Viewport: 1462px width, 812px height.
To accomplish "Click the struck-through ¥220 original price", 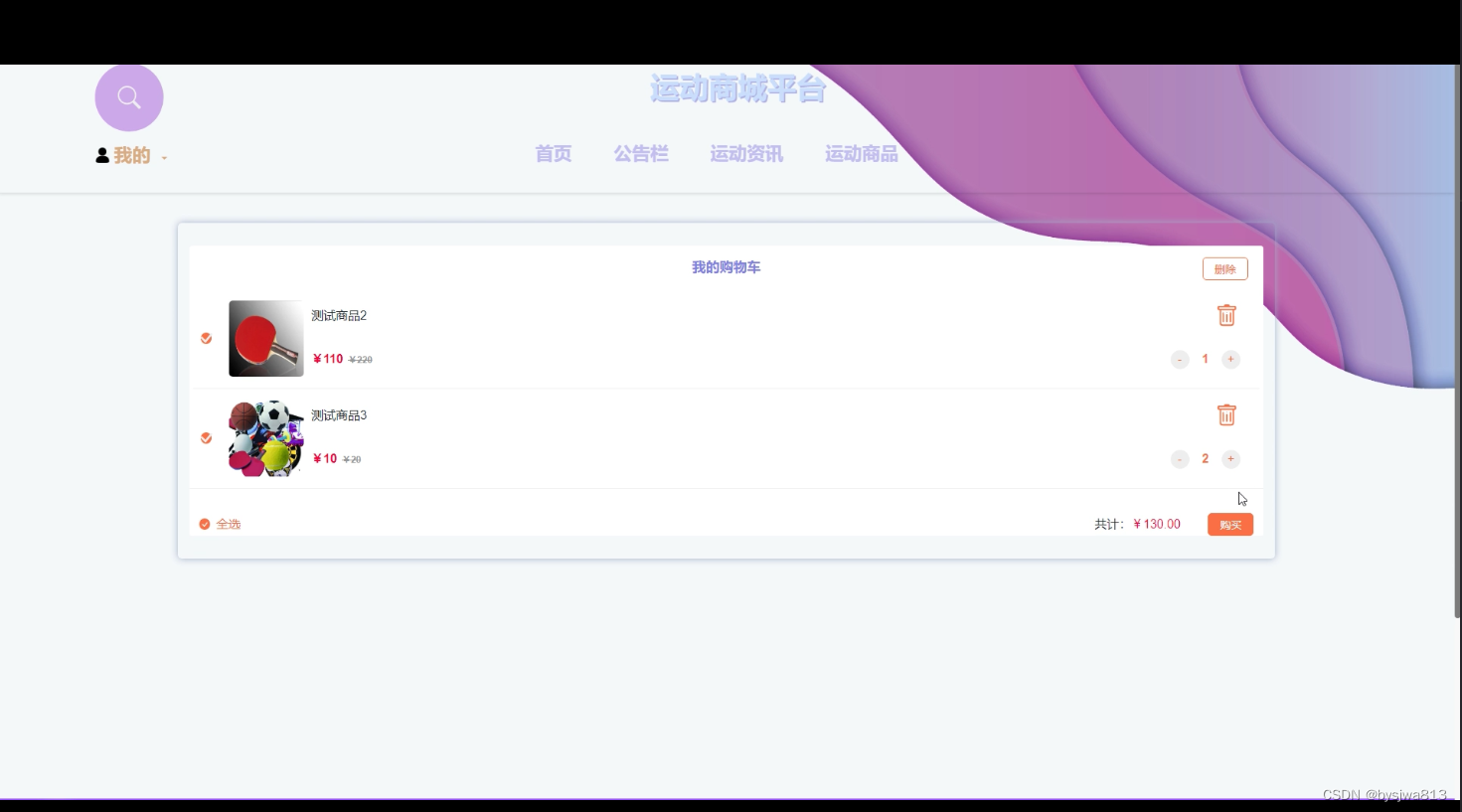I will coord(361,360).
